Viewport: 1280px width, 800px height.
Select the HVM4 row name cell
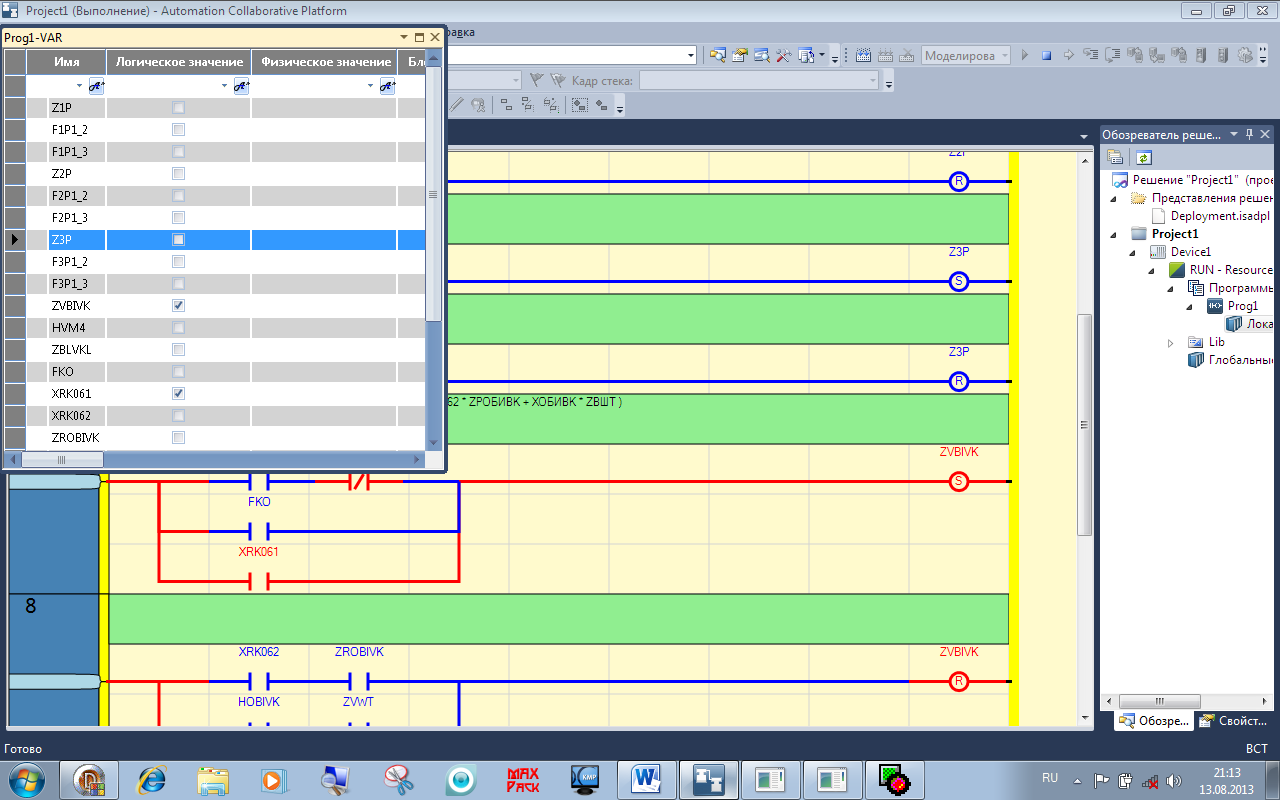[x=77, y=327]
